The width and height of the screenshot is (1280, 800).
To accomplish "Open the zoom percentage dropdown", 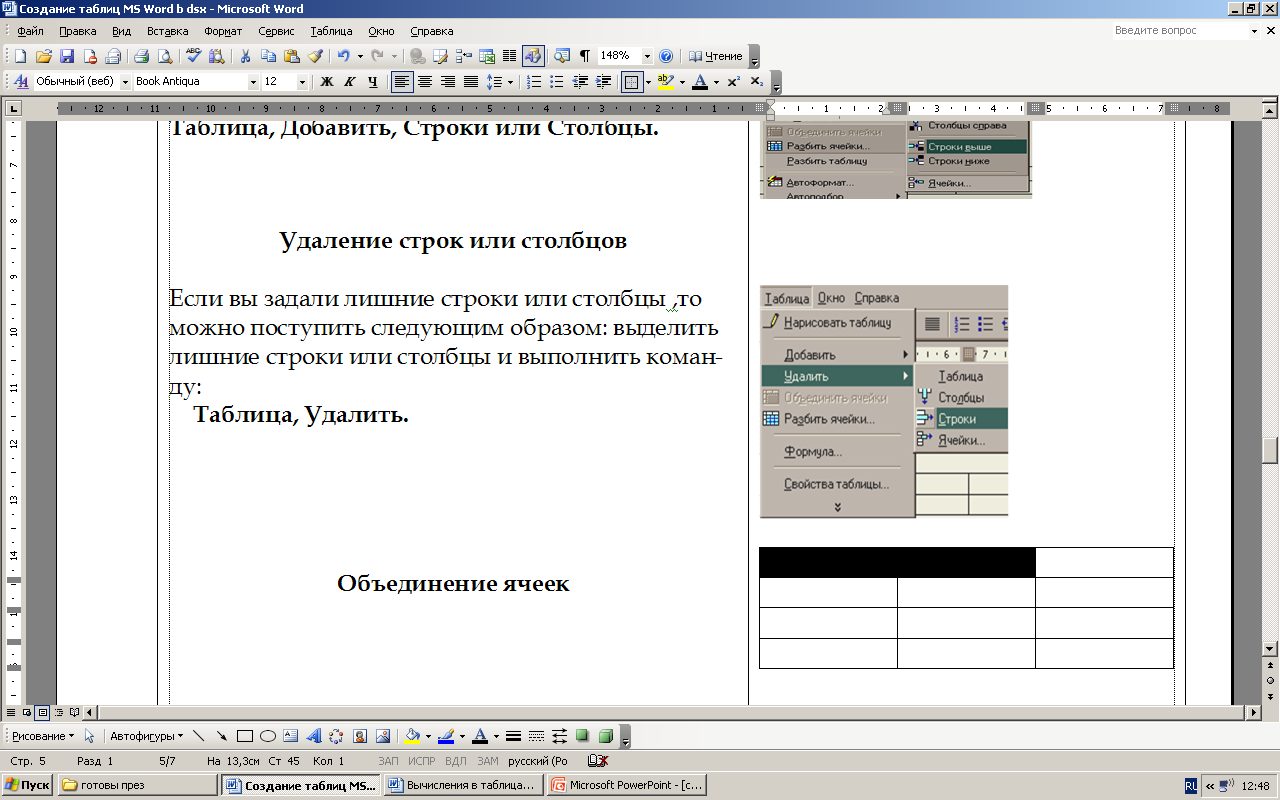I will click(x=646, y=56).
